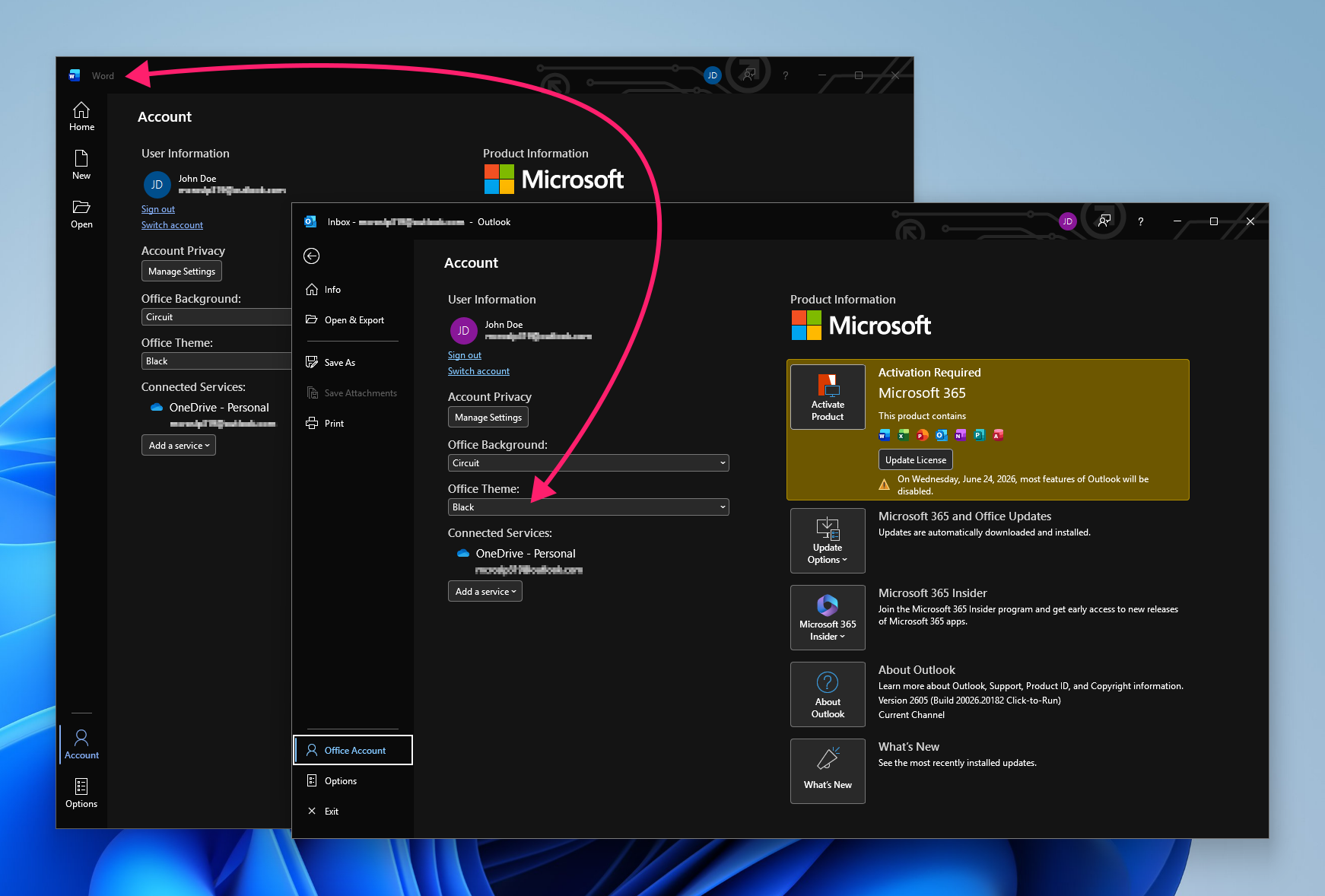Click 'Activation Required' heading text
This screenshot has height=896, width=1325.
click(929, 373)
